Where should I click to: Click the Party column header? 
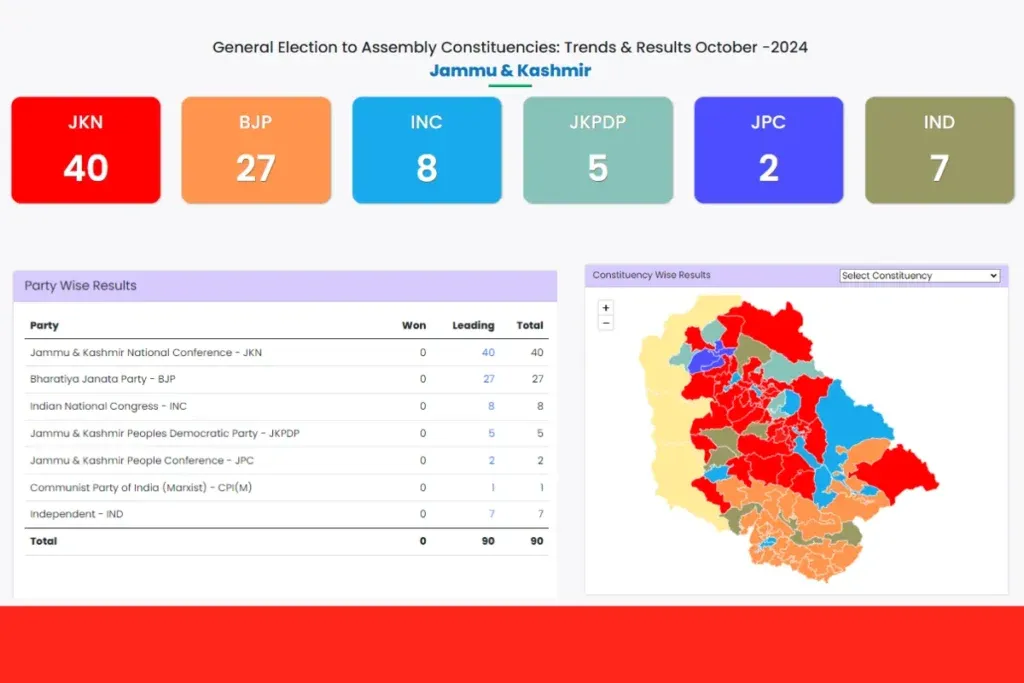point(44,325)
